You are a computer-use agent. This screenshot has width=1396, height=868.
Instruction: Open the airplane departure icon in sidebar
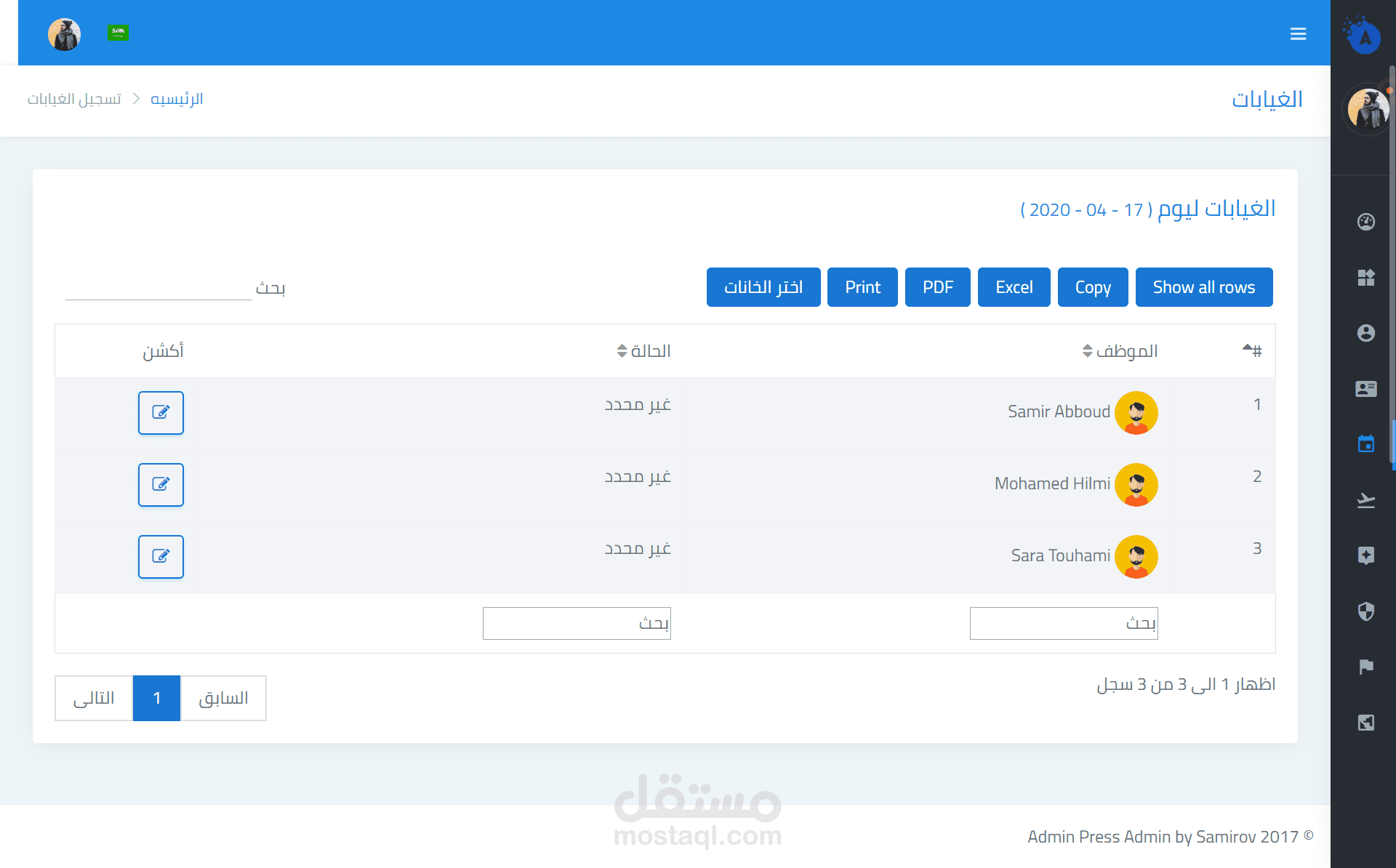click(x=1365, y=500)
